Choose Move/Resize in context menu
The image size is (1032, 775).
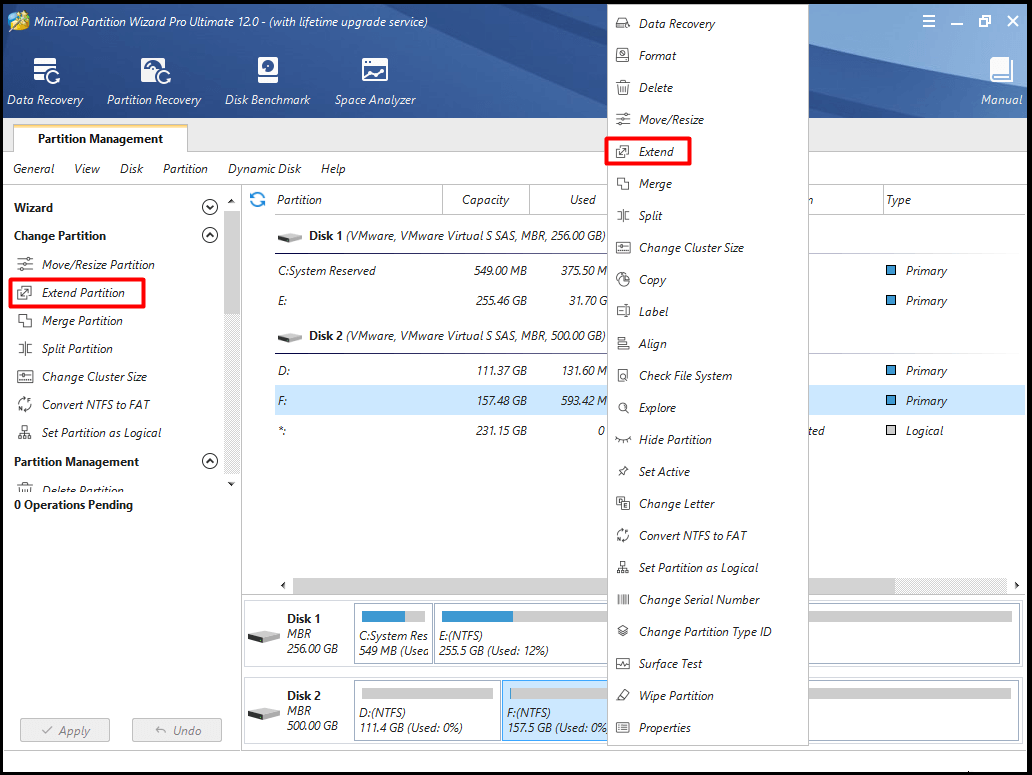click(x=708, y=120)
